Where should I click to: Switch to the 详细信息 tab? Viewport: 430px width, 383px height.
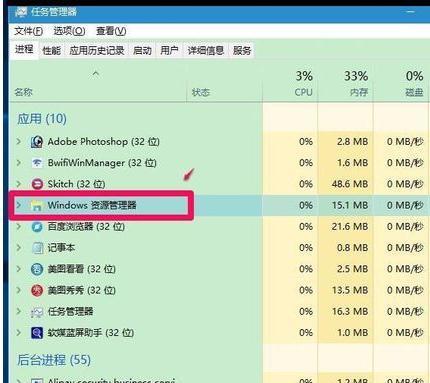(206, 51)
